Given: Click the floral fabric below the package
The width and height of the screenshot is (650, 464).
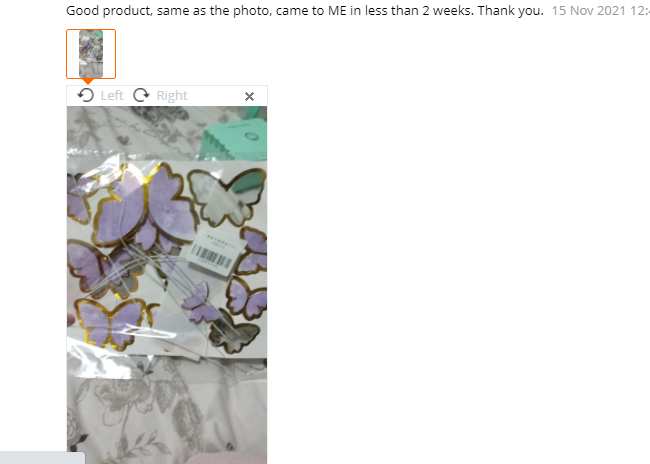Looking at the screenshot, I should (x=167, y=411).
